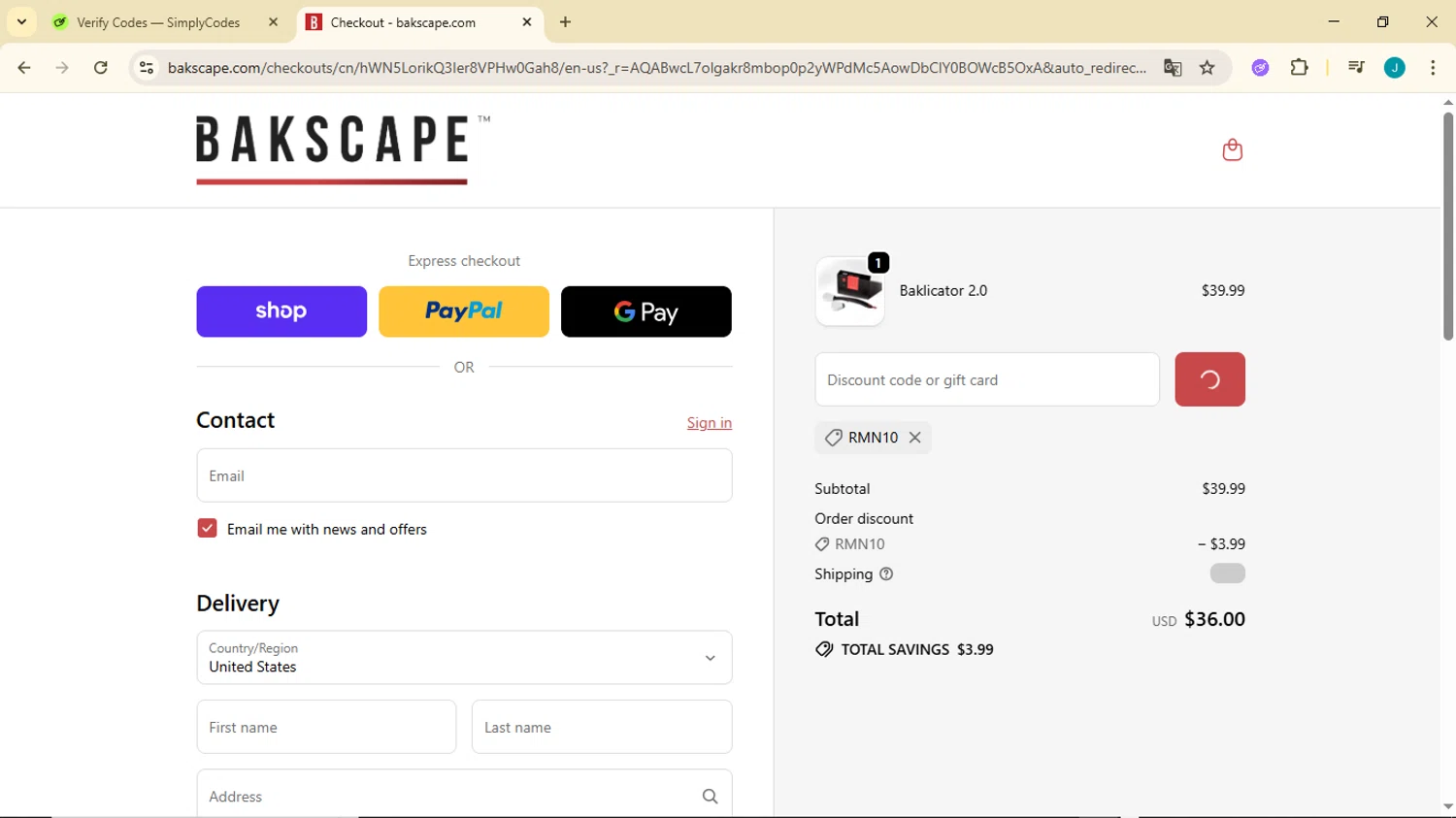Focus the Discount code or gift card field
Viewport: 1456px width, 818px height.
[x=987, y=379]
